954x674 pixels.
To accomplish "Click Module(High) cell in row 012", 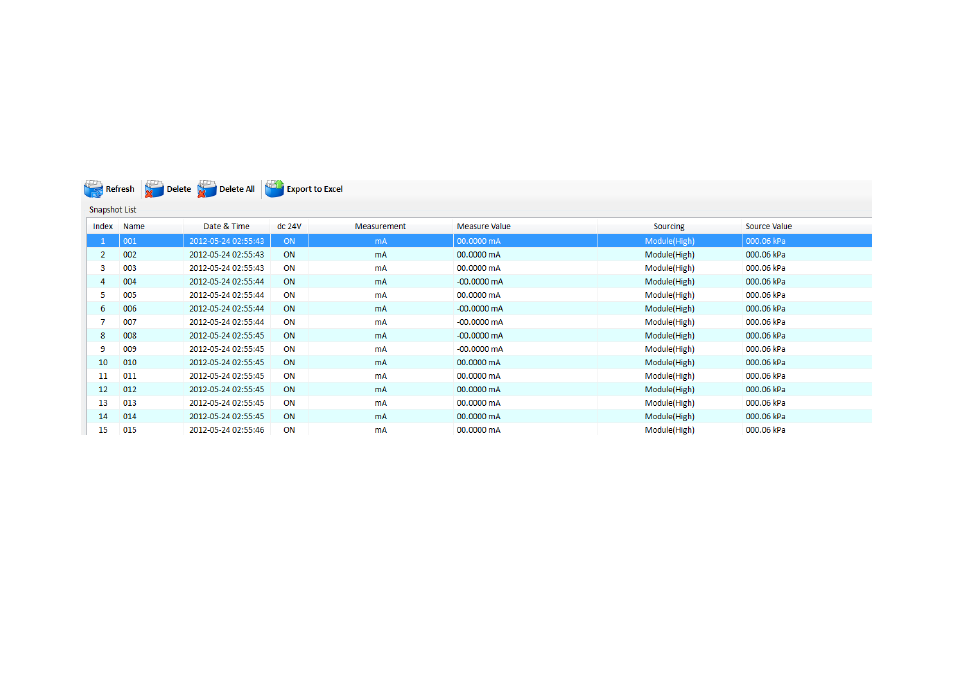I will pos(669,389).
